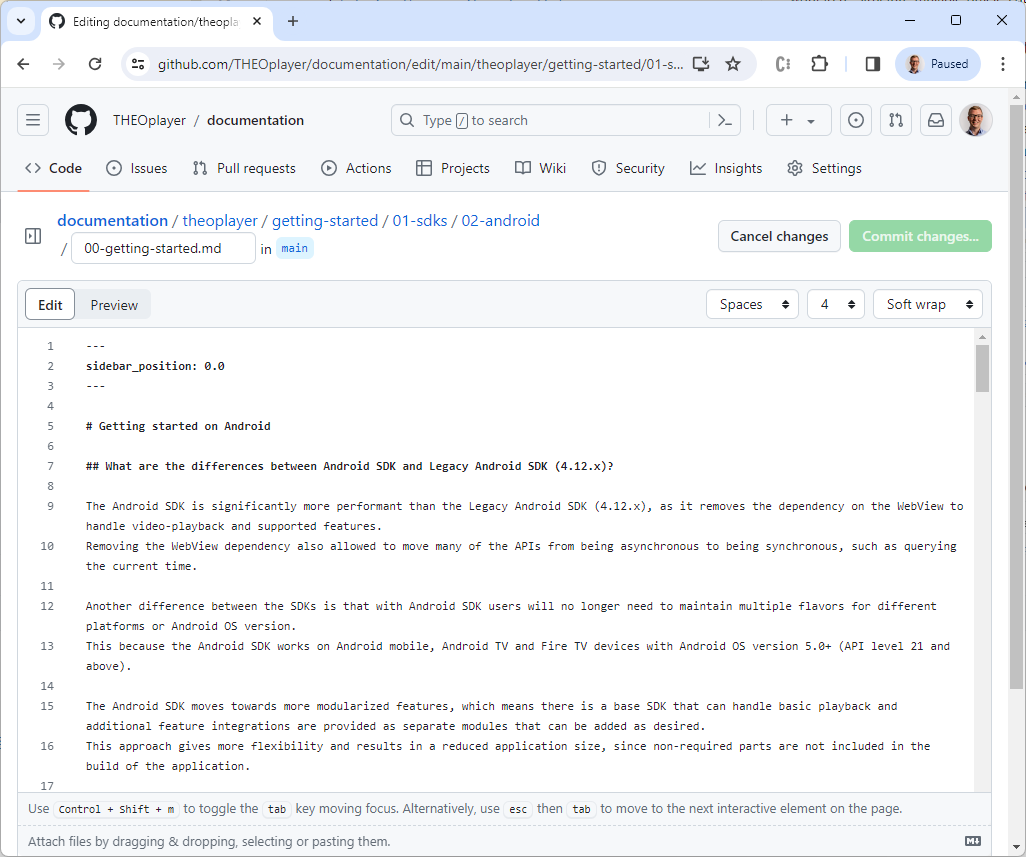
Task: Click the editor vertical scrollbar thumb
Action: [x=982, y=368]
